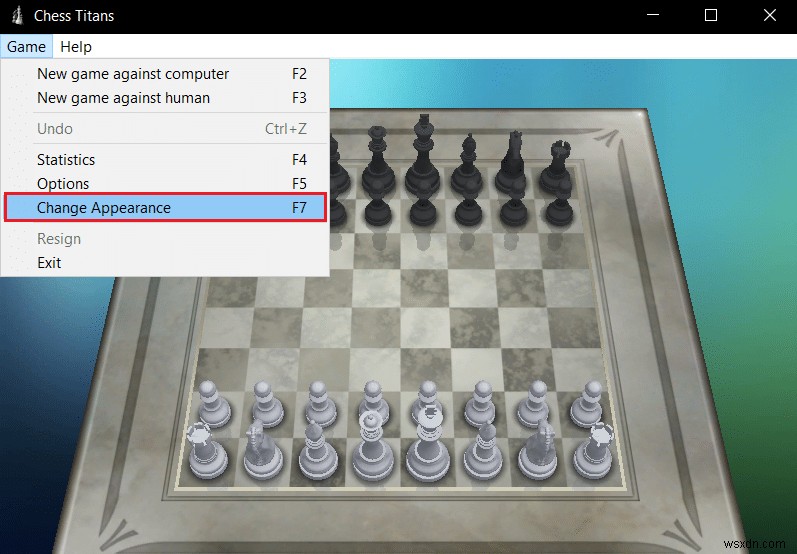Screen dimensions: 797x554
Task: Start a new game against computer
Action: point(165,74)
